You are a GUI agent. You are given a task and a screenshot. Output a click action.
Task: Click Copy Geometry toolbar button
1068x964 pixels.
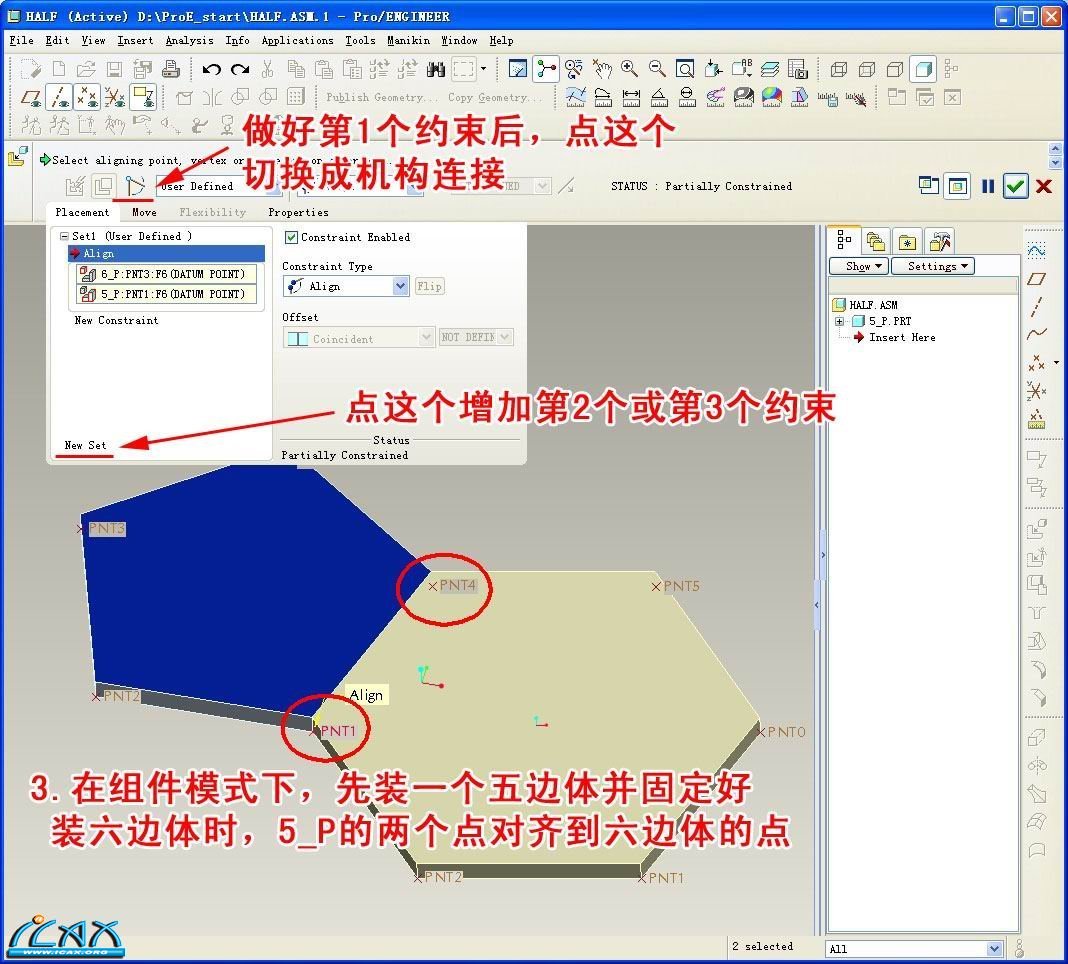493,97
